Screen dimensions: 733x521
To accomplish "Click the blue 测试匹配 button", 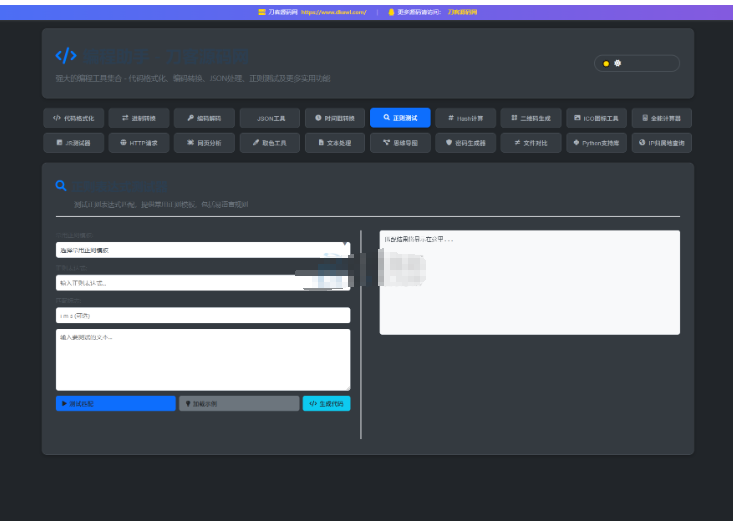I will point(115,404).
